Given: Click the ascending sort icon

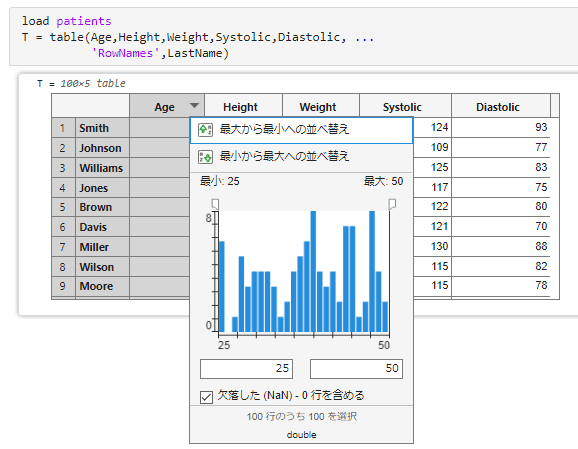Looking at the screenshot, I should click(x=205, y=157).
